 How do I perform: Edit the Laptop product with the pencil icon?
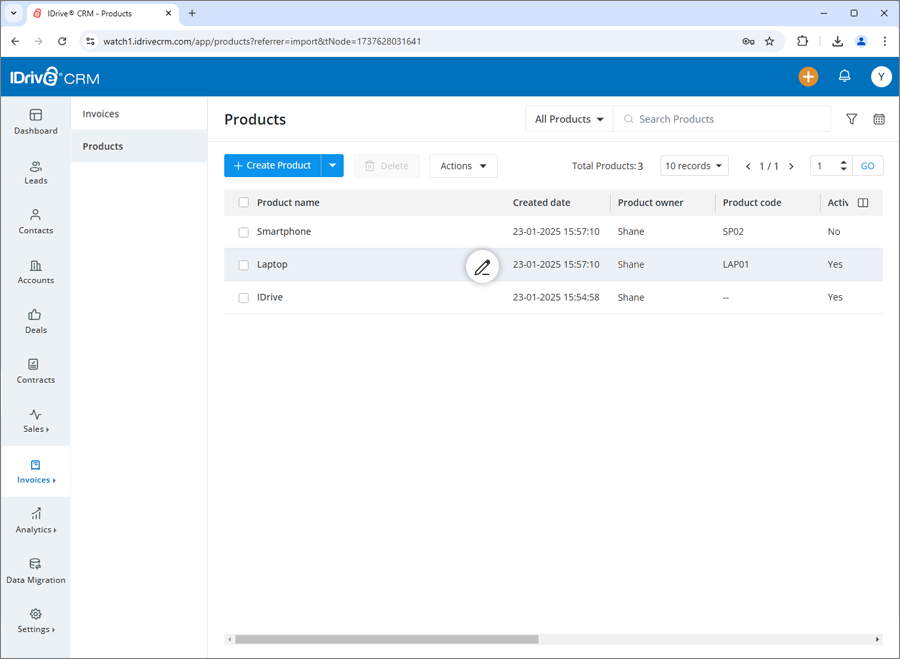[482, 266]
